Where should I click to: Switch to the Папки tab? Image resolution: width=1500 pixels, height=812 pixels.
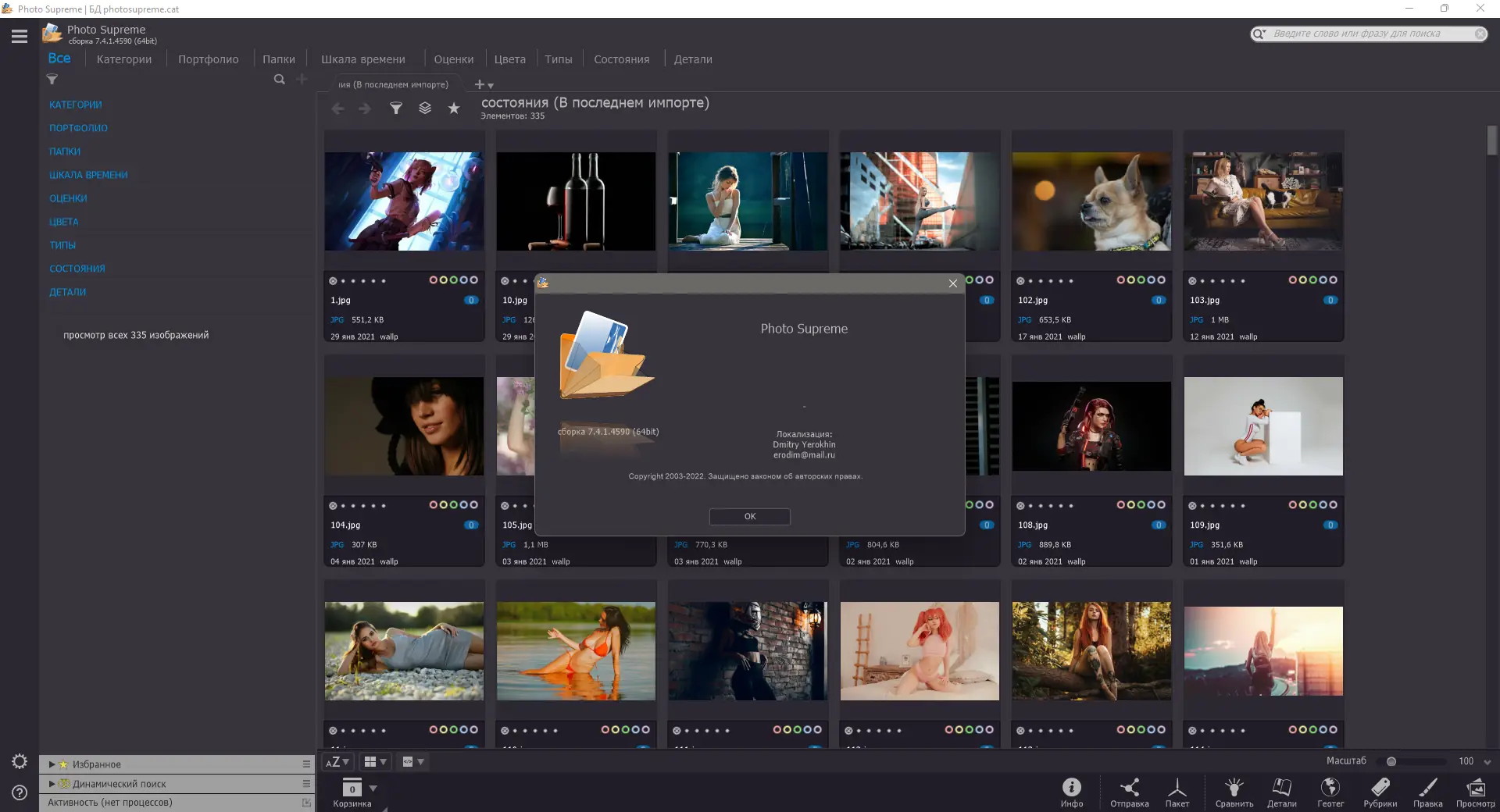(279, 59)
